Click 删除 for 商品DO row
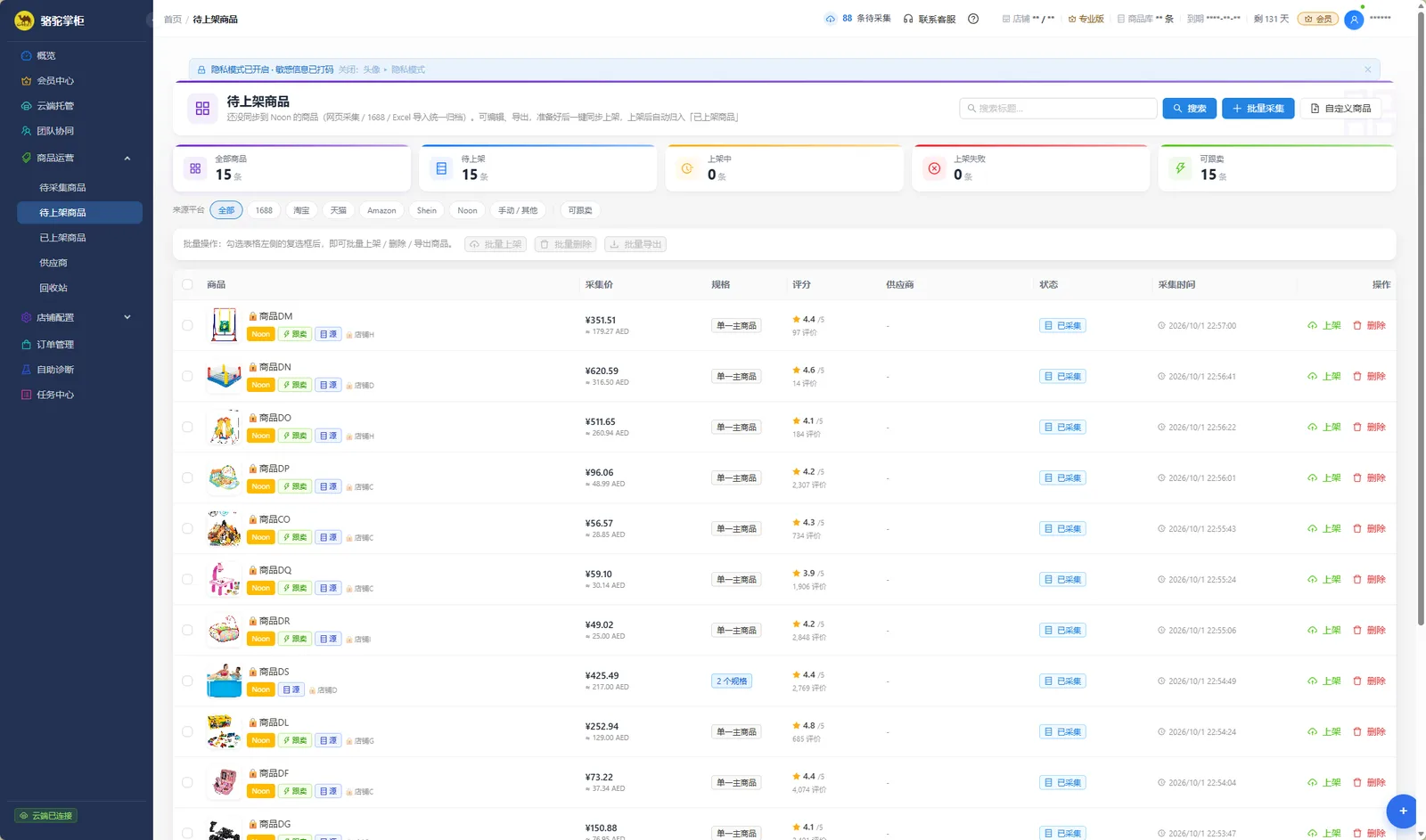Viewport: 1426px width, 840px height. 1369,428
